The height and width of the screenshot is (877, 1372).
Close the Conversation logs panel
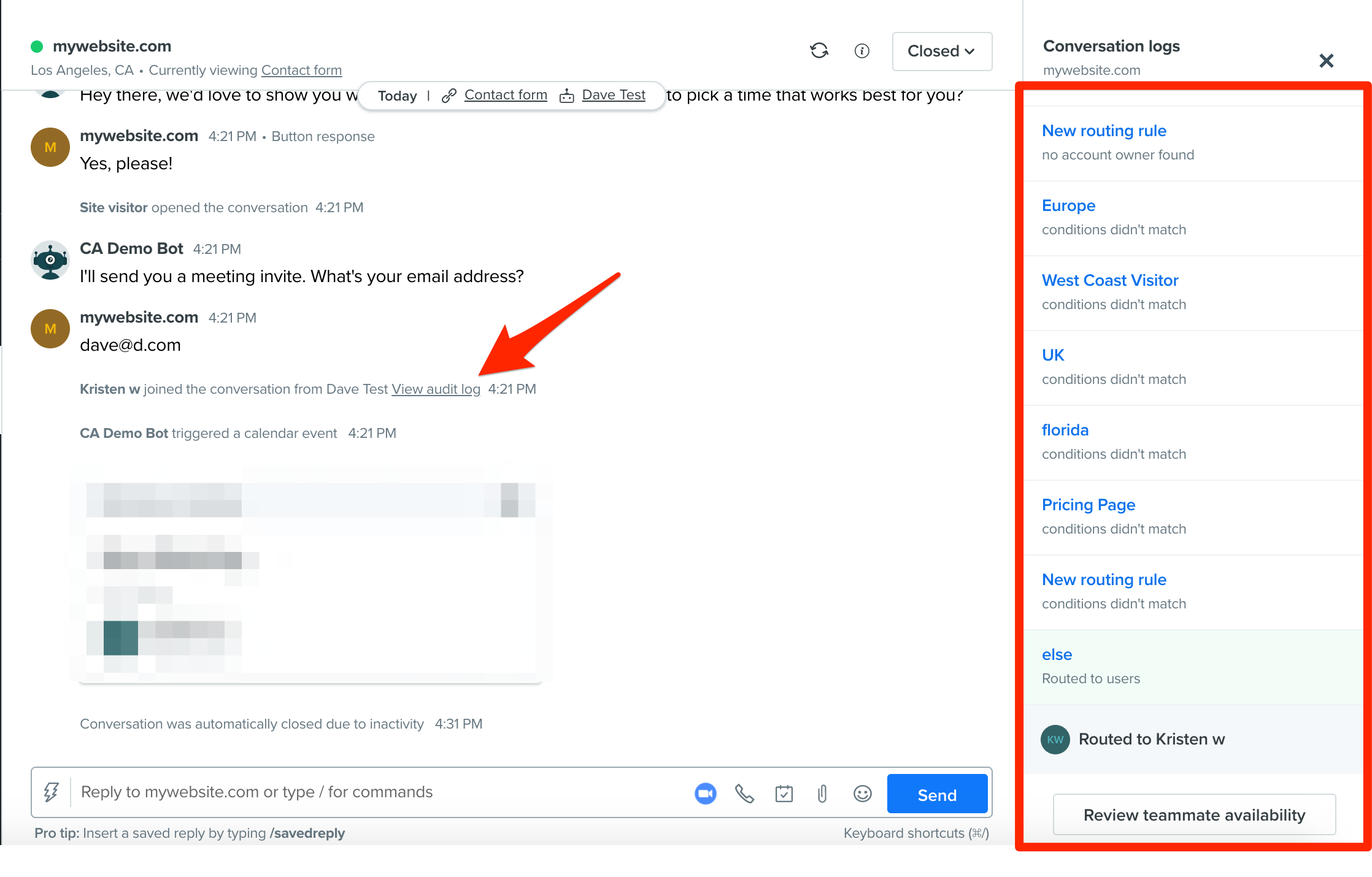click(1326, 61)
